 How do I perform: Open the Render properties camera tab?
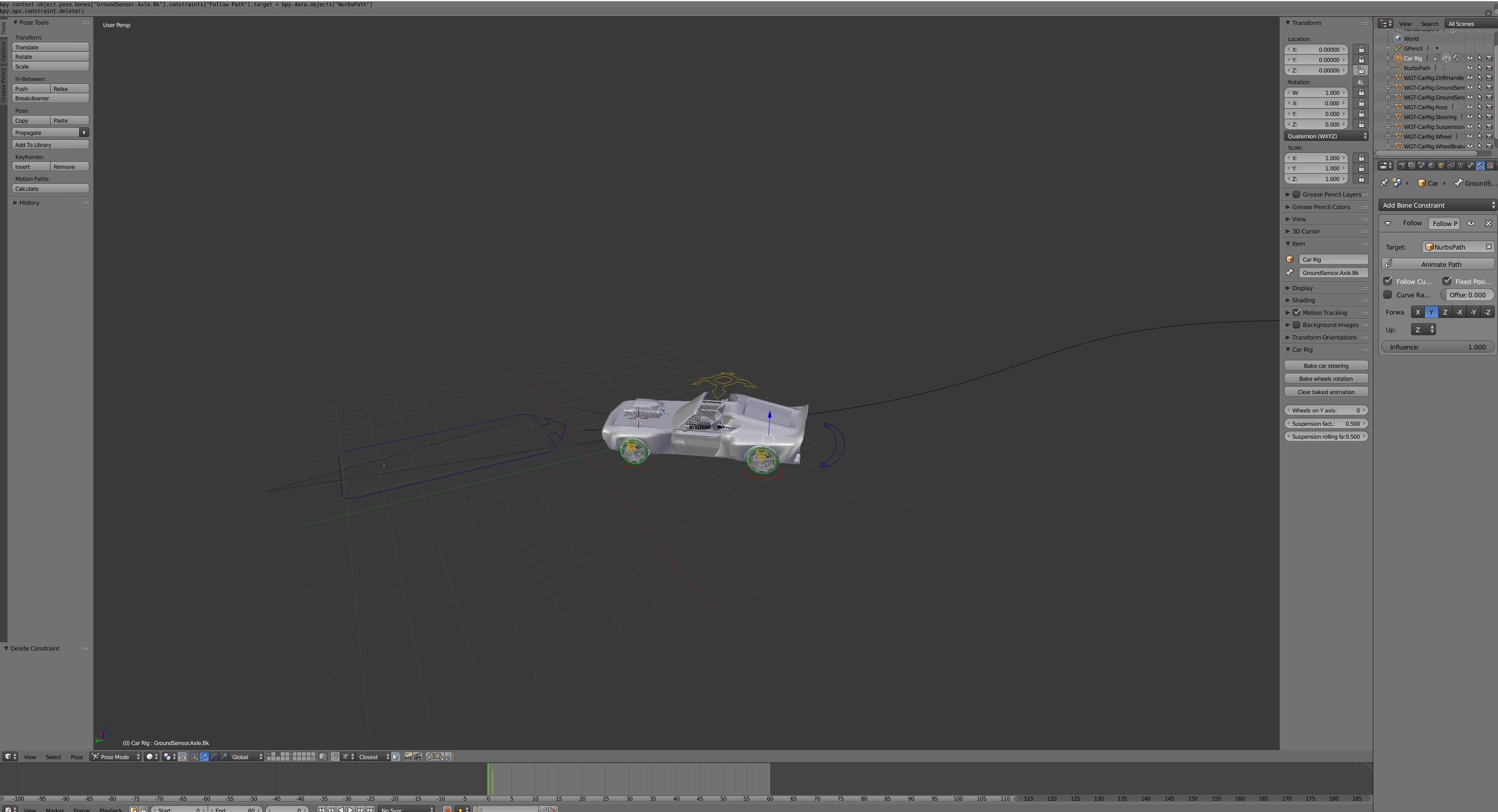point(1402,166)
